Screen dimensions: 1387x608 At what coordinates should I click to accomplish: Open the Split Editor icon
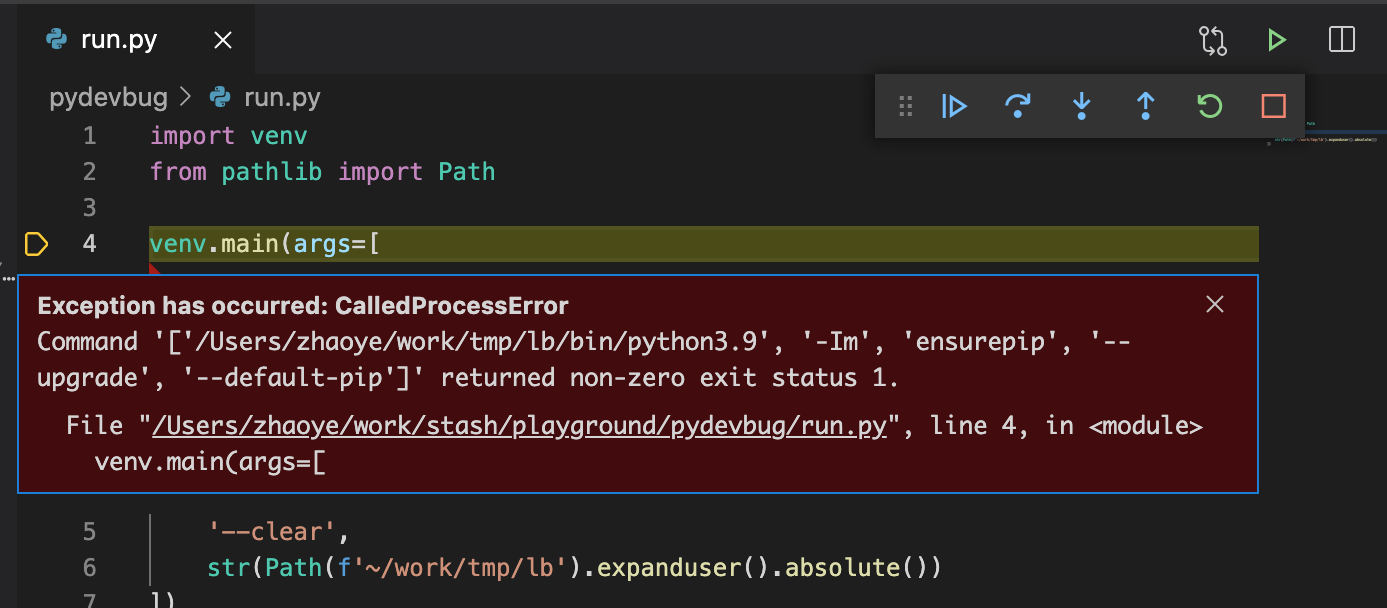[x=1341, y=40]
